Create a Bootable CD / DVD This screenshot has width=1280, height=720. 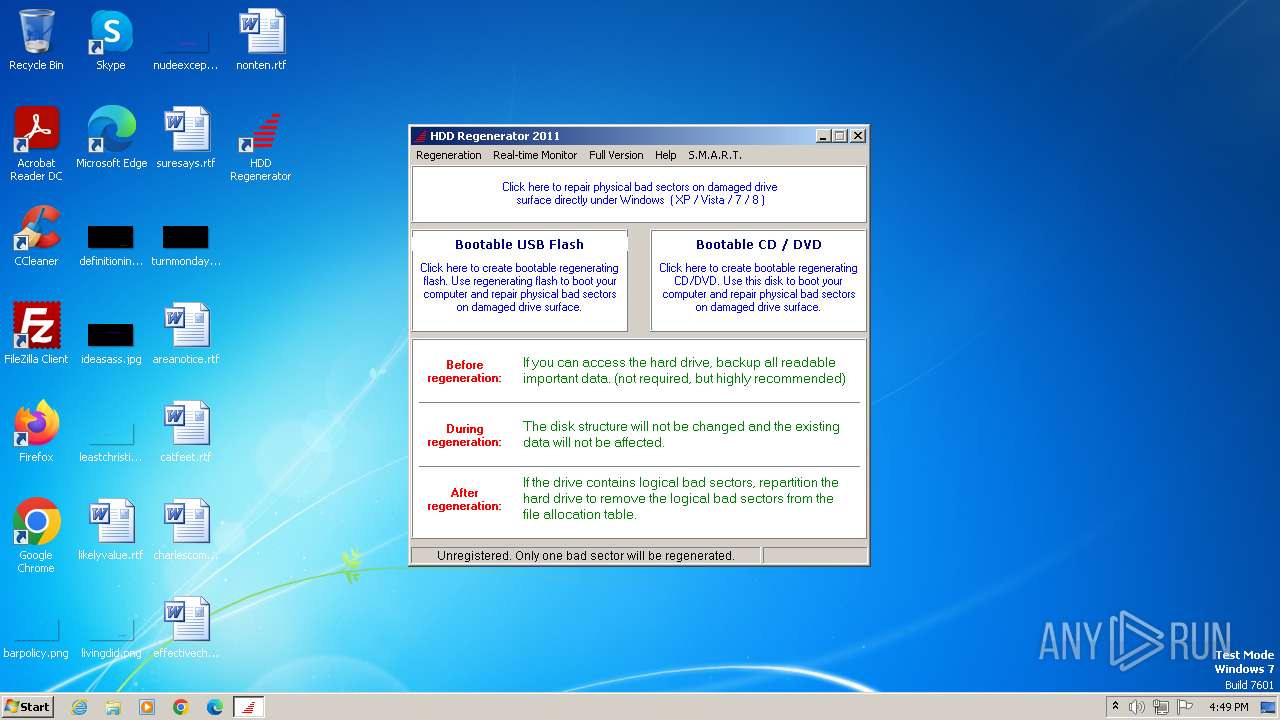(x=758, y=280)
